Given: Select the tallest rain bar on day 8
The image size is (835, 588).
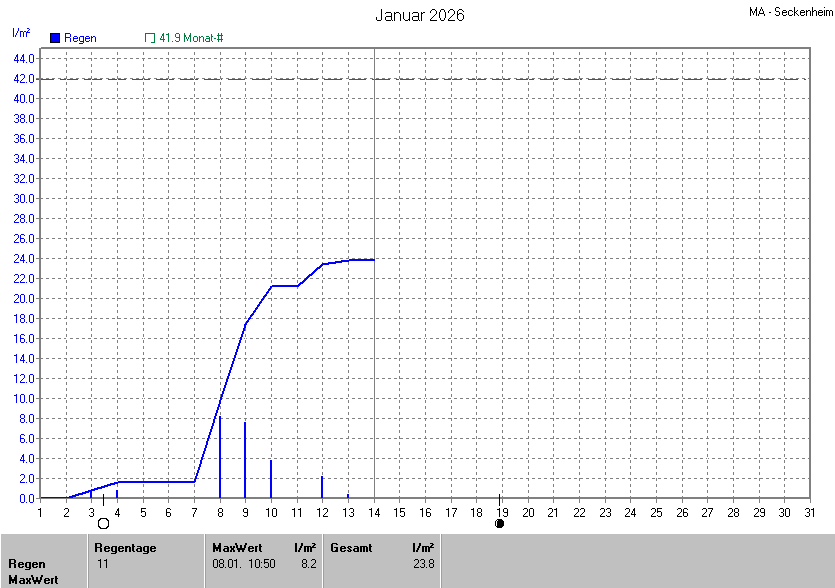Looking at the screenshot, I should tap(220, 457).
